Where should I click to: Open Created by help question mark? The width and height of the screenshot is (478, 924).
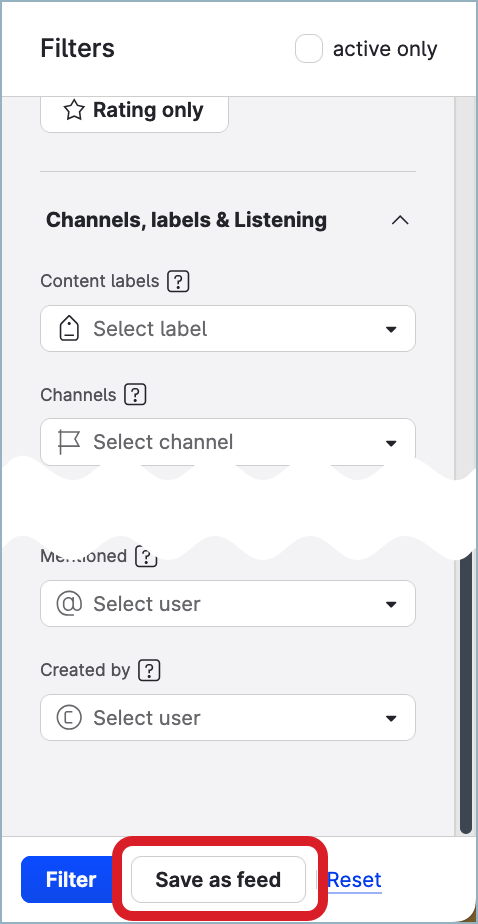point(149,671)
